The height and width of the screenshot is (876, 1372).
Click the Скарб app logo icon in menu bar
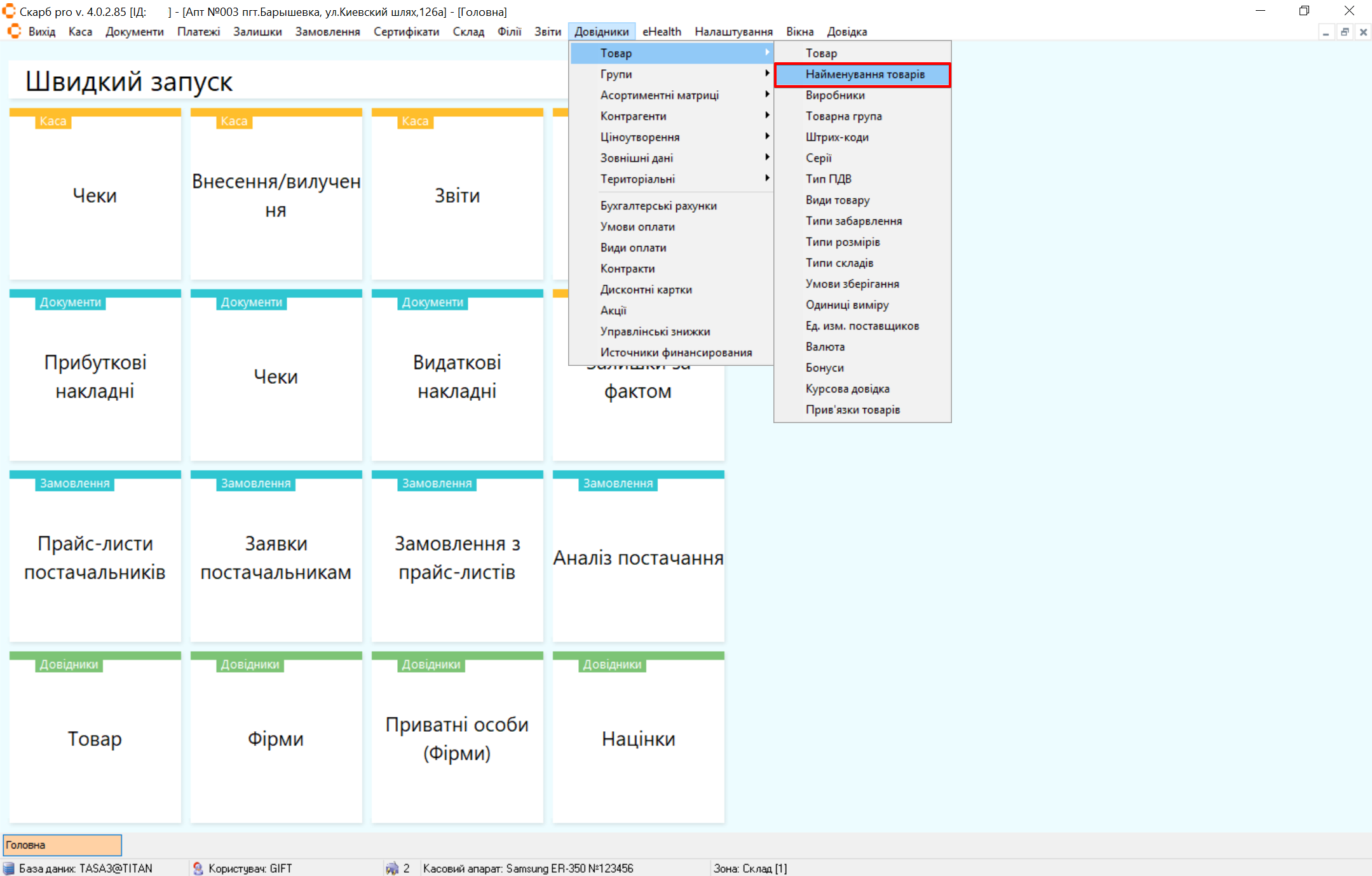14,31
